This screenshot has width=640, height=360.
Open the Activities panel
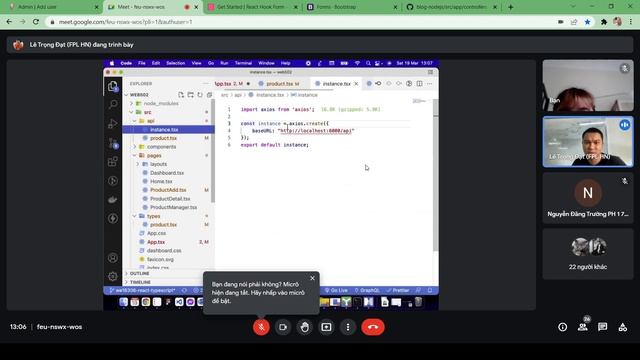tap(622, 327)
